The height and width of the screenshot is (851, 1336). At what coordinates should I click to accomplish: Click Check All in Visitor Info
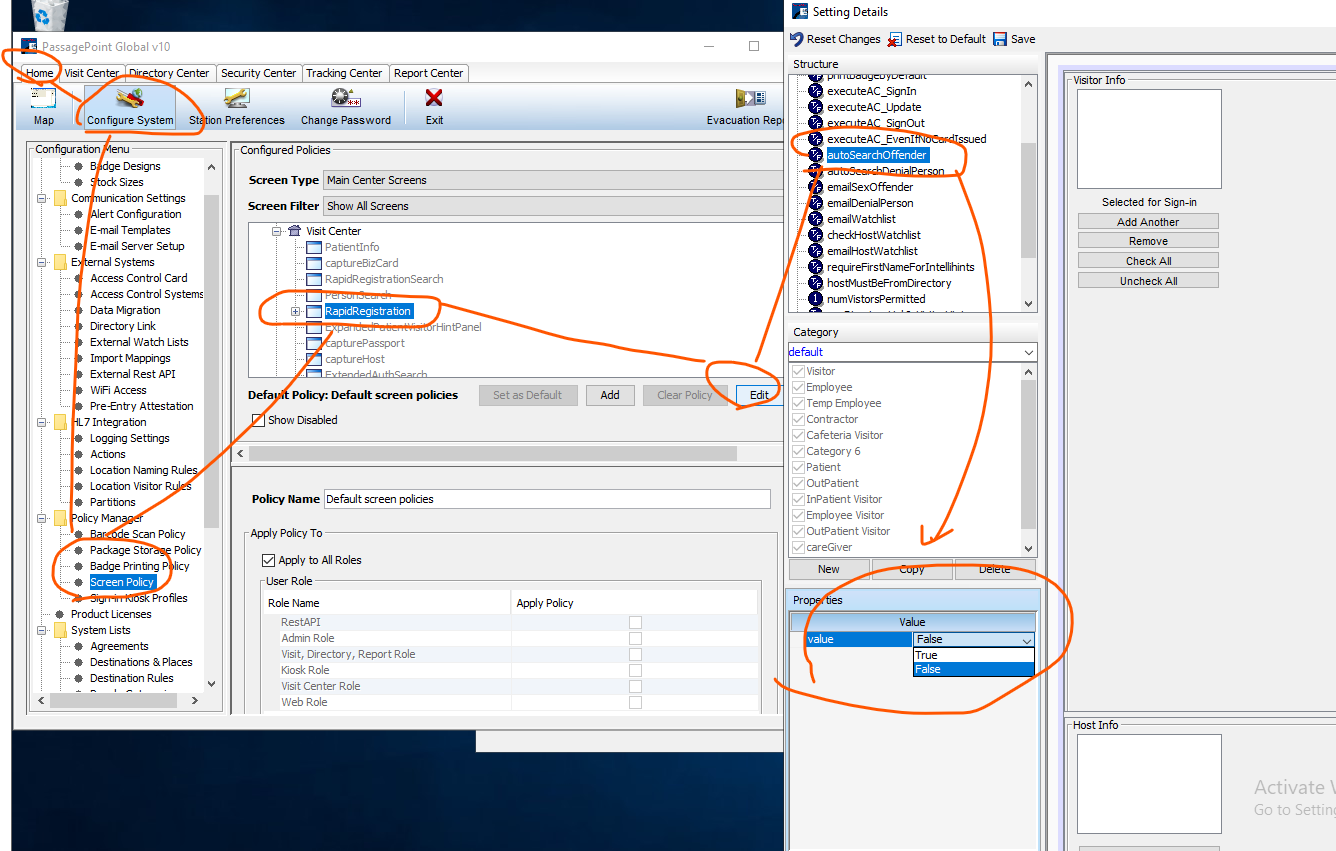[1148, 261]
